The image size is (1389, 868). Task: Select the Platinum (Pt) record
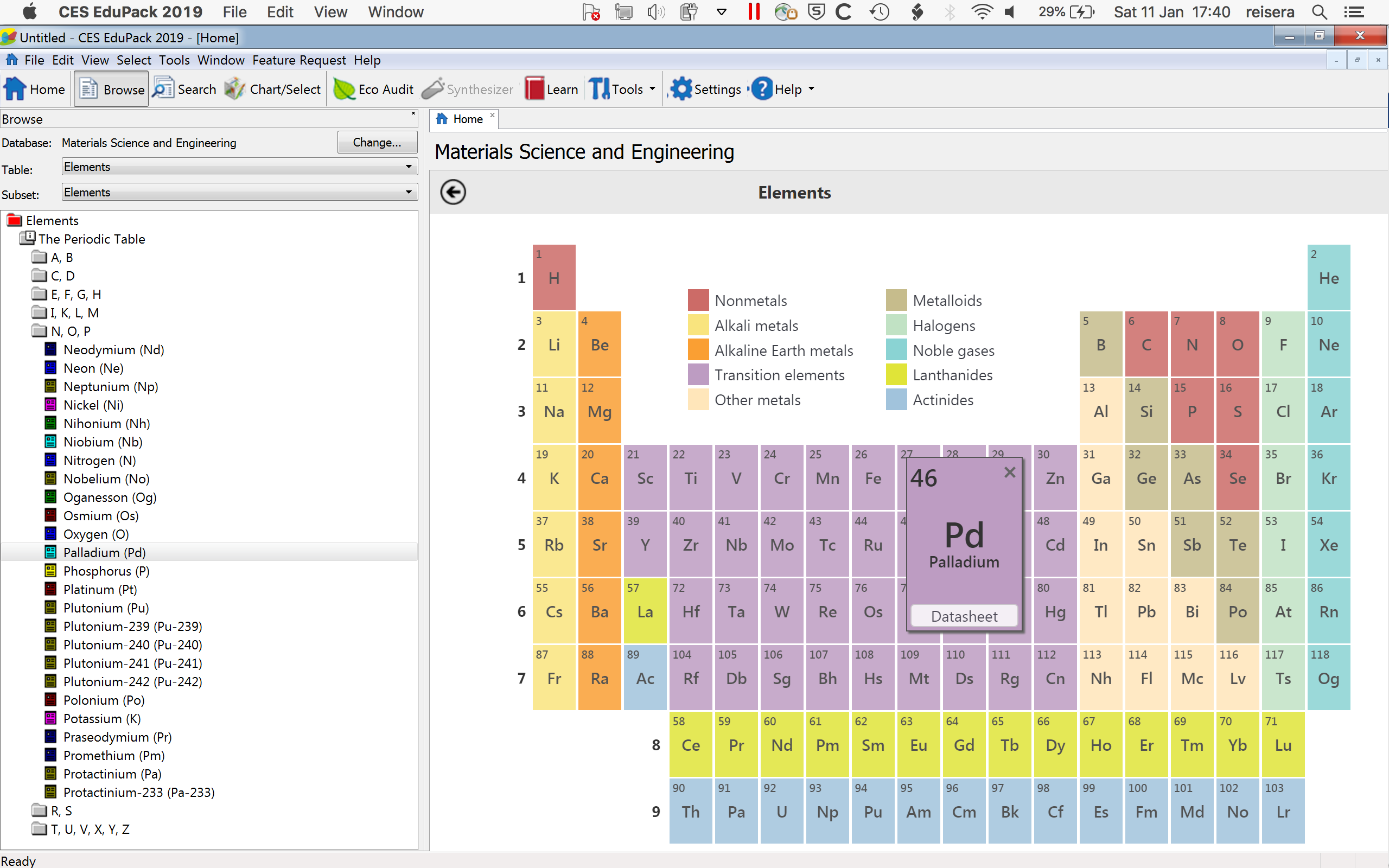click(100, 590)
